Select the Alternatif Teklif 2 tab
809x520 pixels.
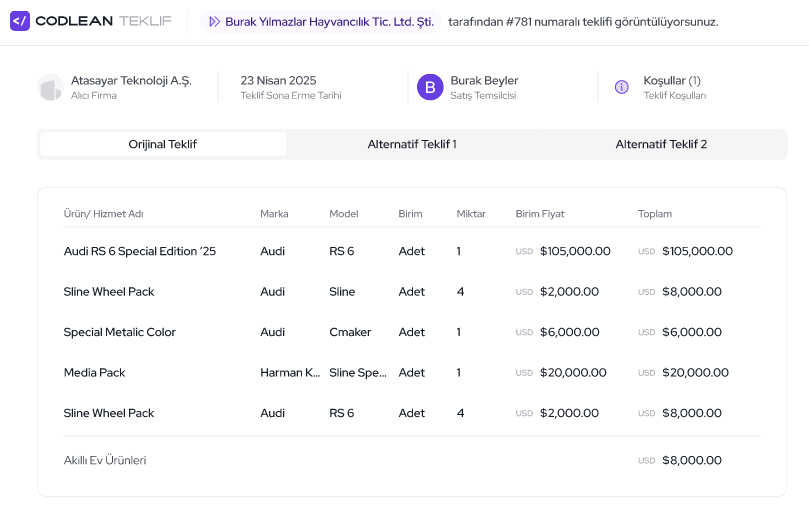tap(661, 144)
